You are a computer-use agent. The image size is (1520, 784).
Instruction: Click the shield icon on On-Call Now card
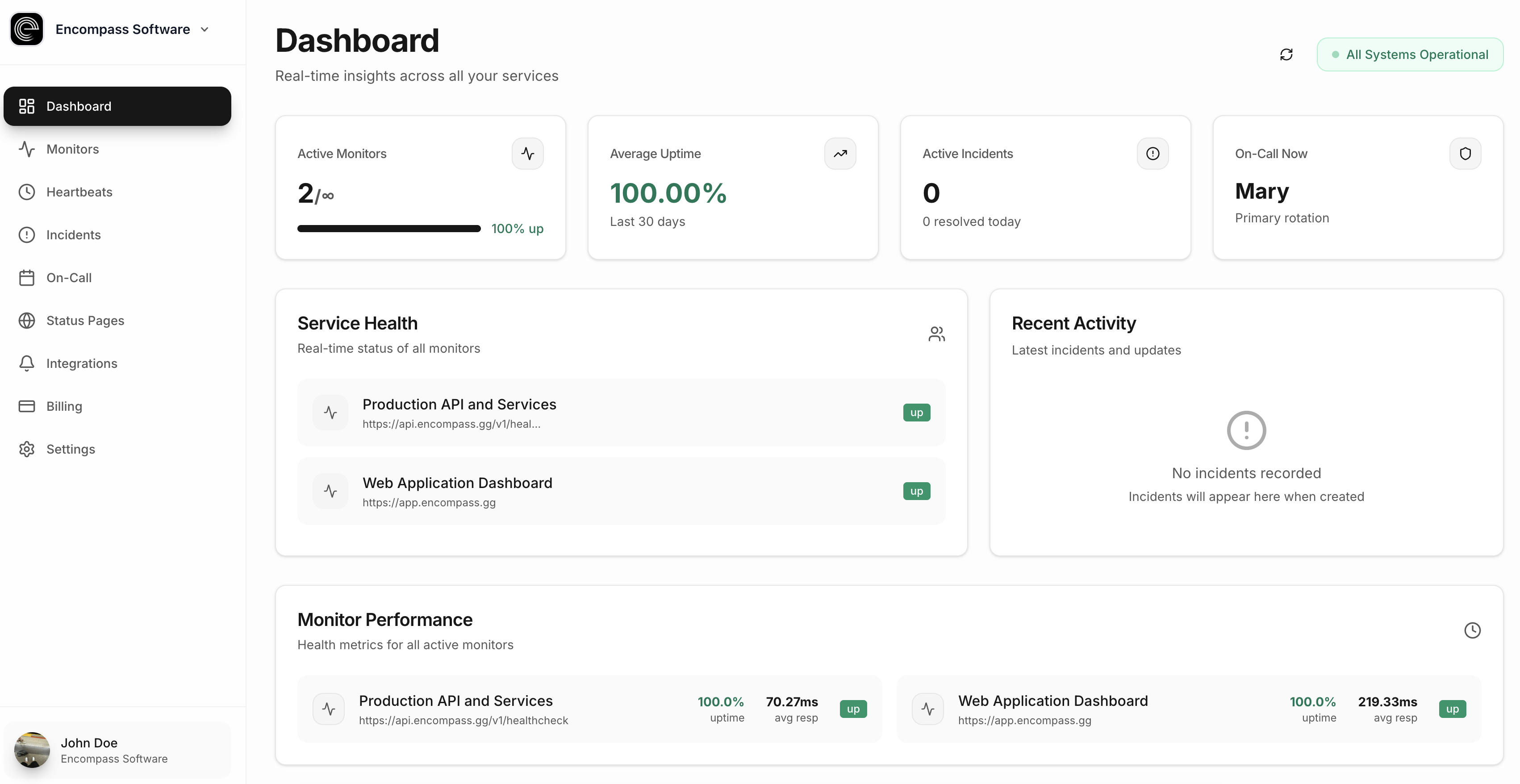click(x=1465, y=153)
